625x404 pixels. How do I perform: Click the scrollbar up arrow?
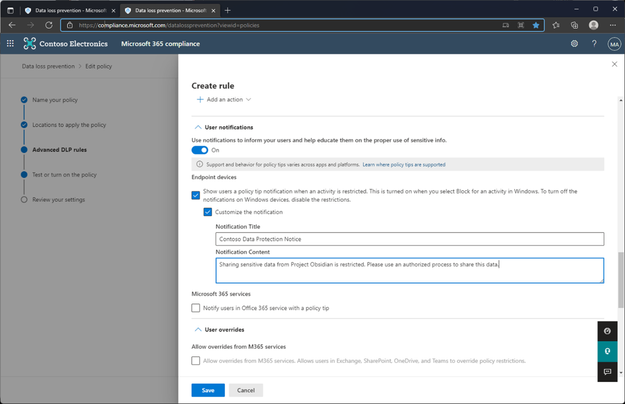pyautogui.click(x=620, y=100)
